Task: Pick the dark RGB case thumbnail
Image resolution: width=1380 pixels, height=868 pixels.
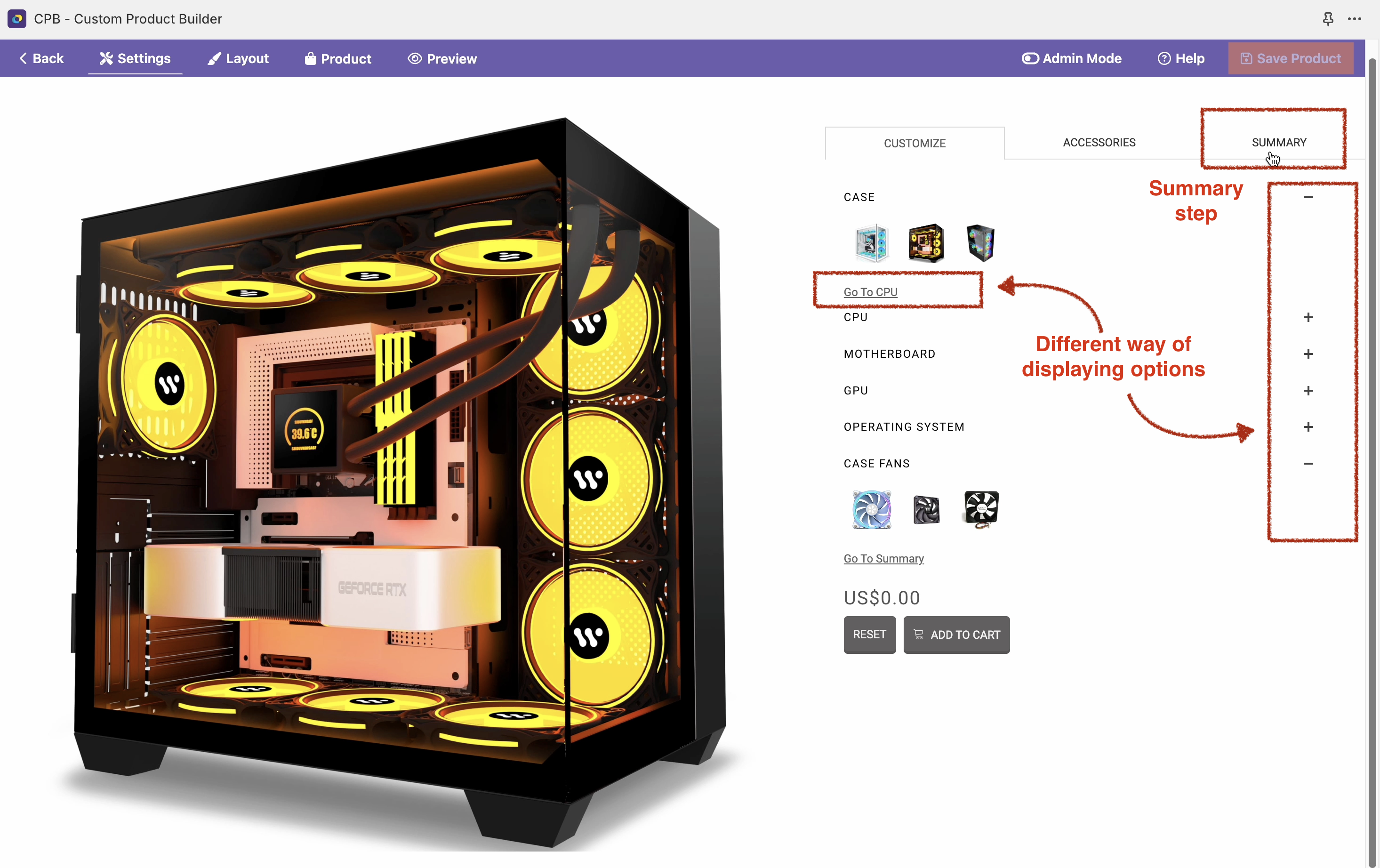Action: coord(980,243)
